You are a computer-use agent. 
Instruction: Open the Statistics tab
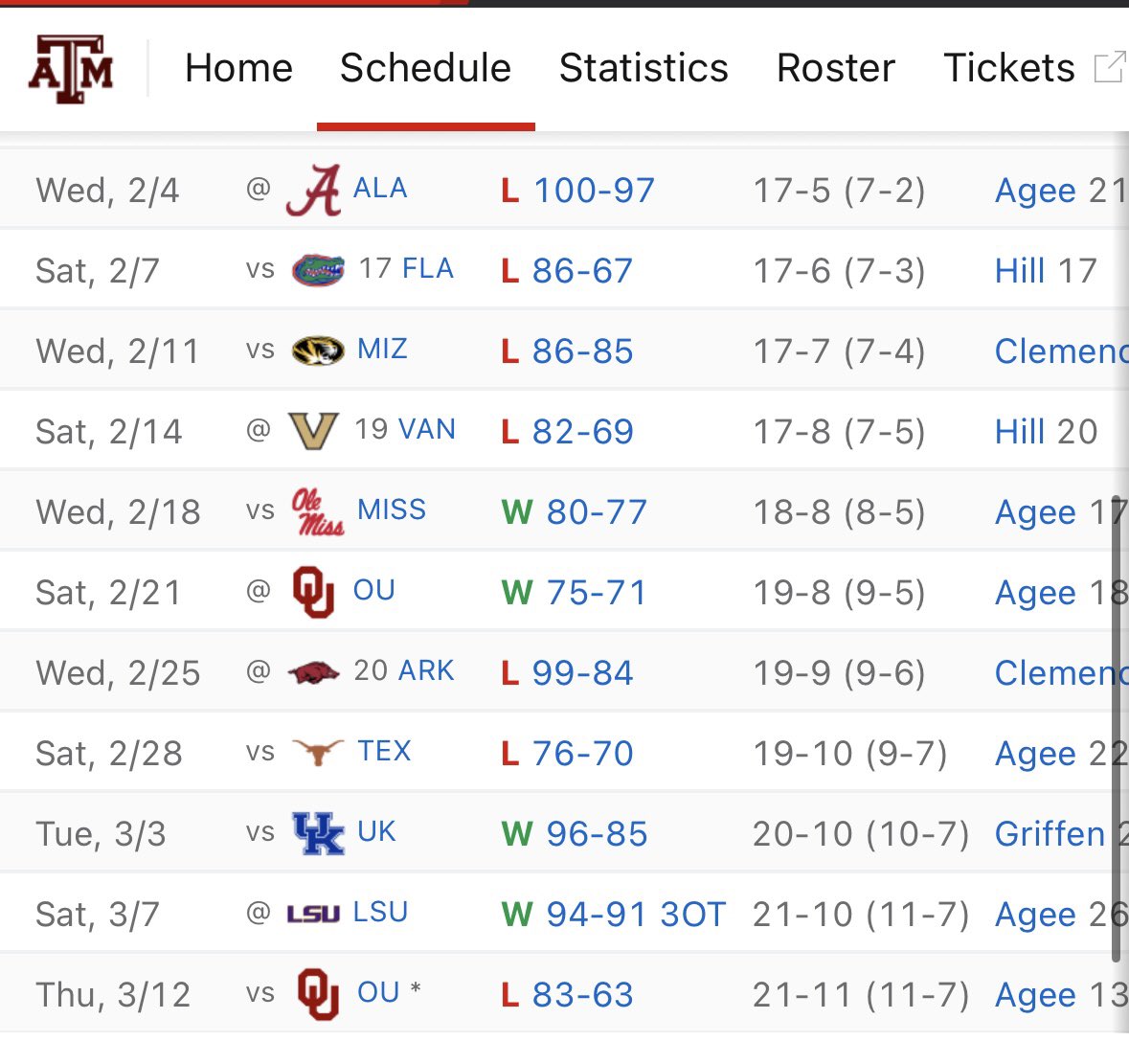[x=644, y=68]
